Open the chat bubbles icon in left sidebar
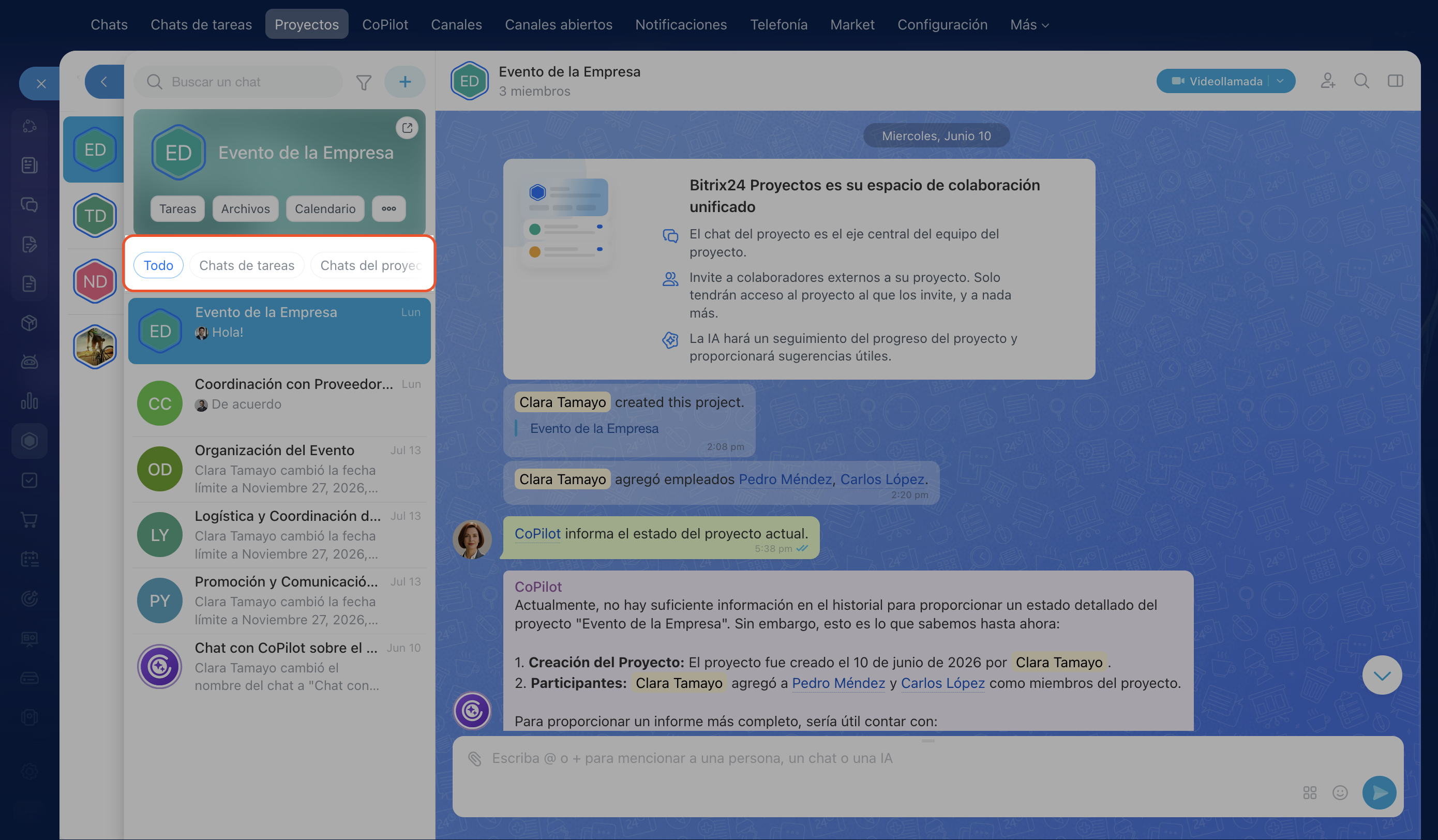This screenshot has height=840, width=1438. click(29, 205)
